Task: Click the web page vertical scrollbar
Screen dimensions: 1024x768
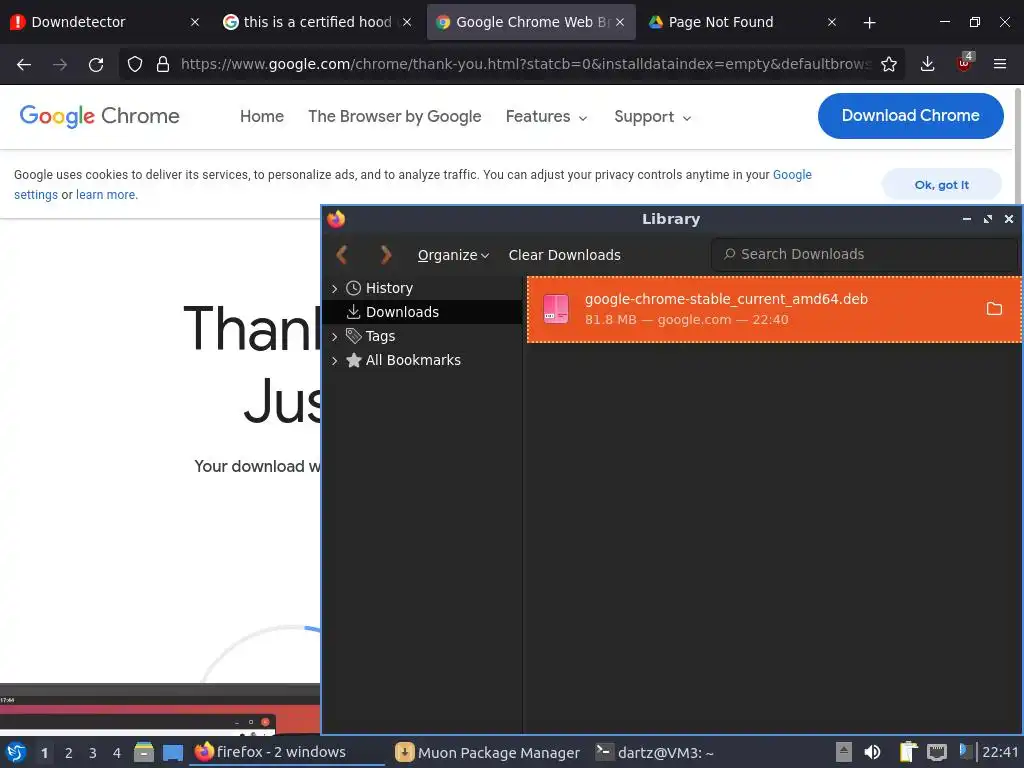Action: click(1018, 145)
